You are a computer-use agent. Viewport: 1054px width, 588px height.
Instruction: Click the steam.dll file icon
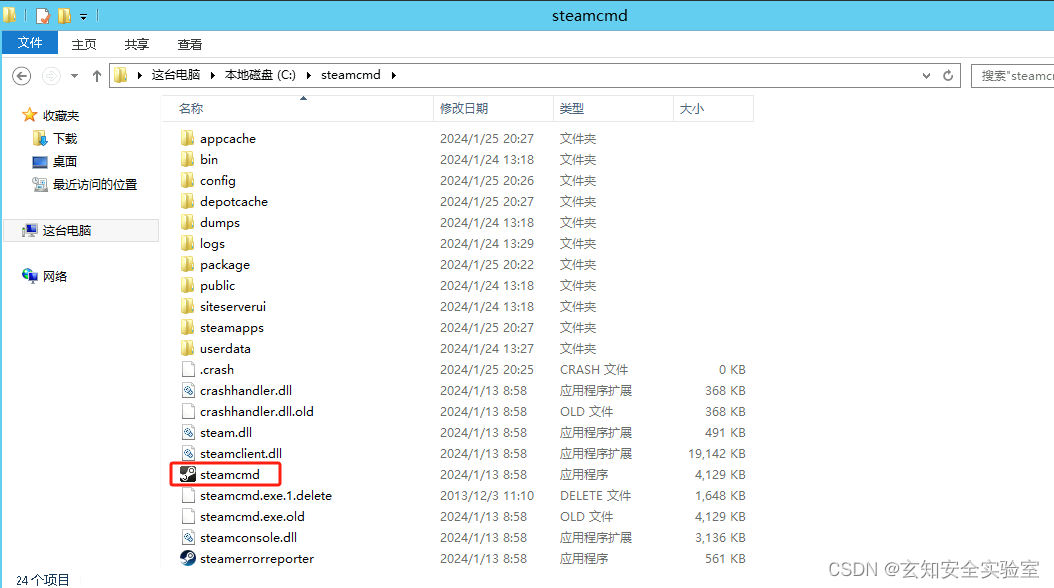(x=188, y=432)
